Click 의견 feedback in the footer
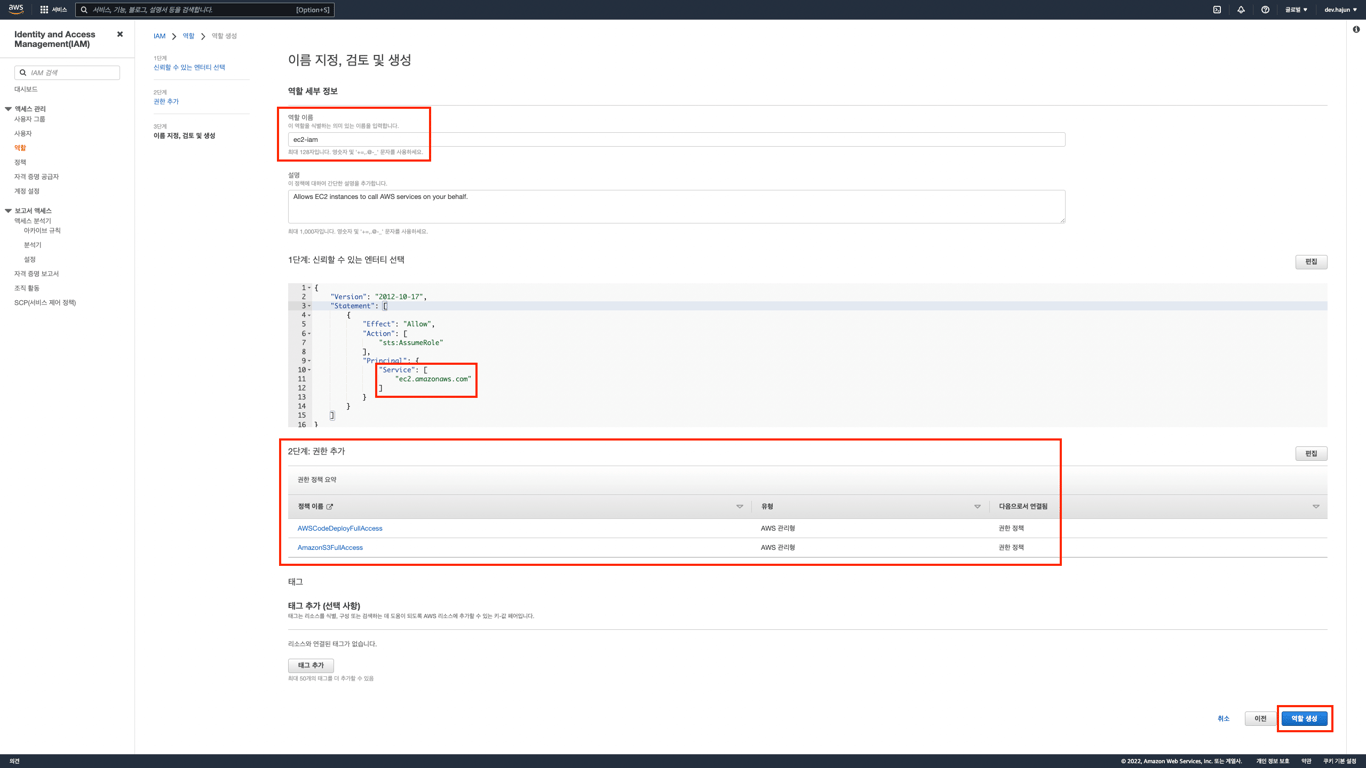This screenshot has height=768, width=1366. coord(14,761)
